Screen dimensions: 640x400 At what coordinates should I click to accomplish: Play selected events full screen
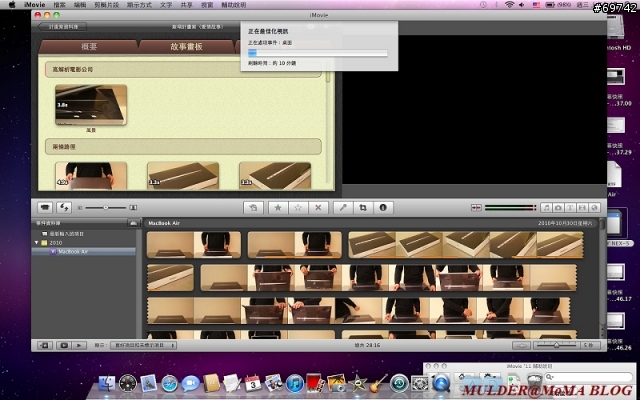point(64,345)
